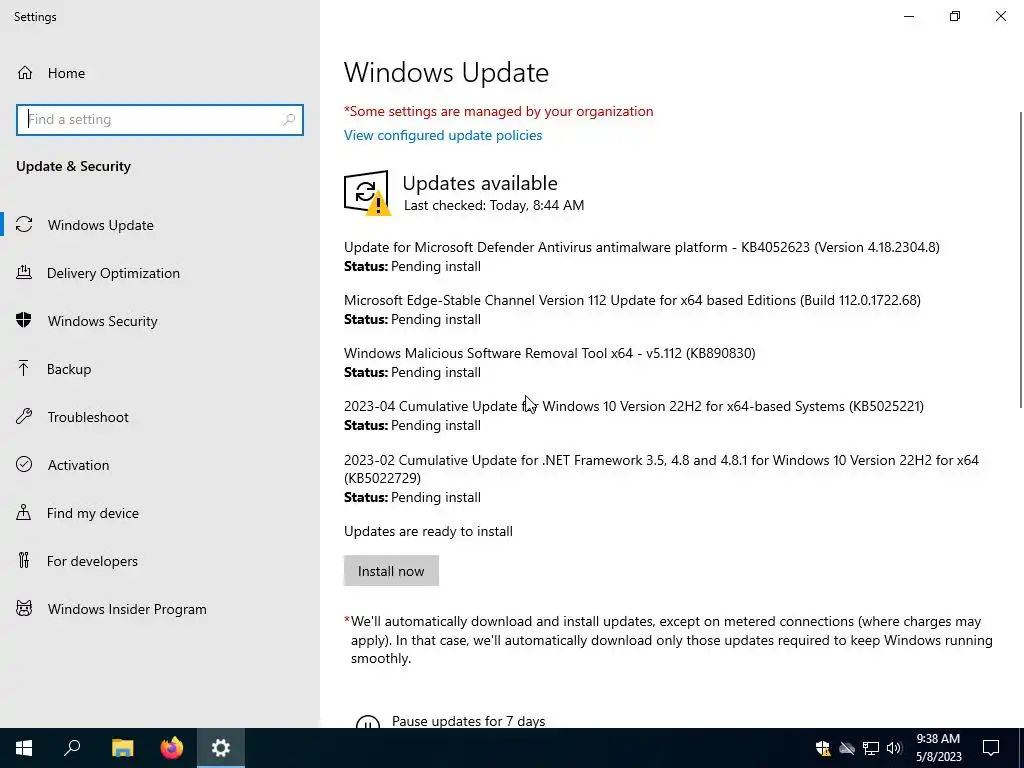Open File Explorer from the taskbar
The image size is (1024, 768).
122,748
